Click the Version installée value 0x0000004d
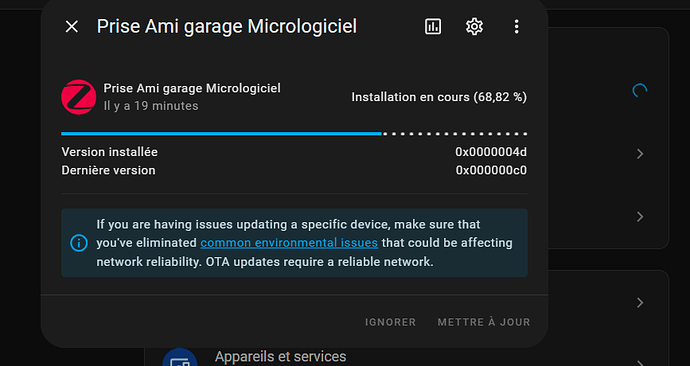 (491, 152)
